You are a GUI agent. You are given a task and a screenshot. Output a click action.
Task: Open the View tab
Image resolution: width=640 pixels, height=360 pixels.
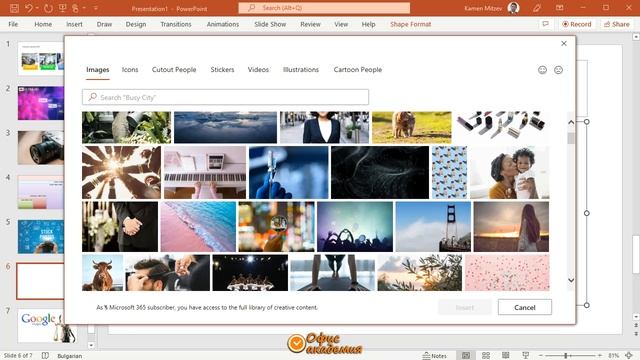coord(341,24)
